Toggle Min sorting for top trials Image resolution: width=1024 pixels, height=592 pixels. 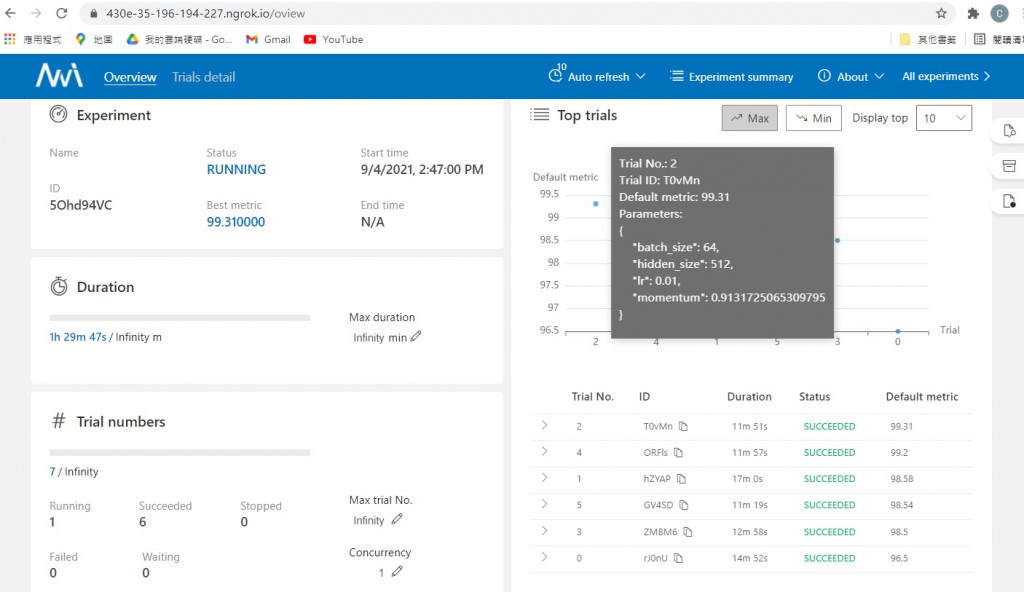[813, 118]
